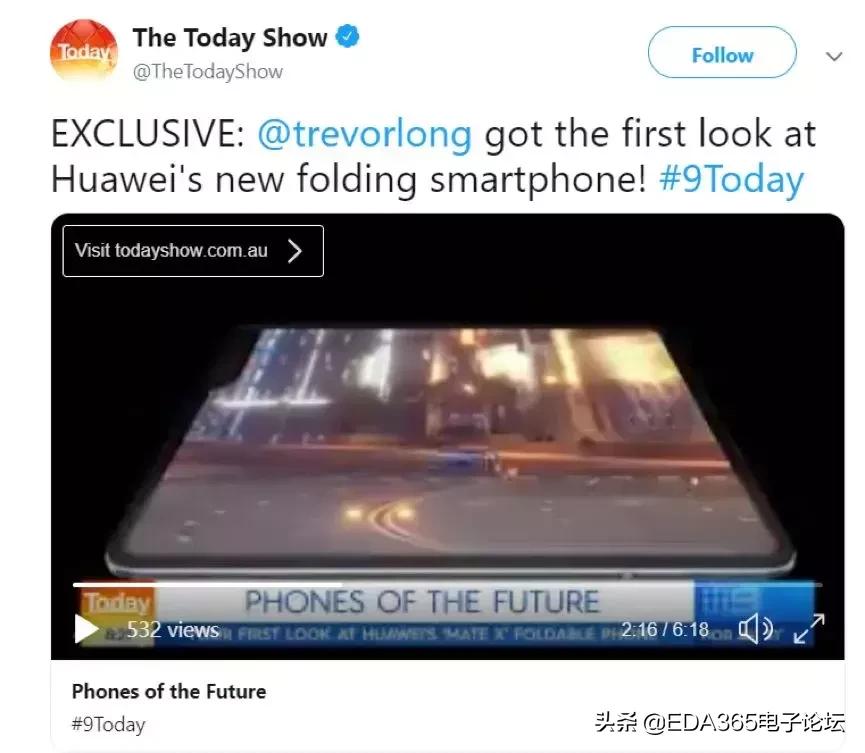Play the video with the play icon

pyautogui.click(x=86, y=629)
